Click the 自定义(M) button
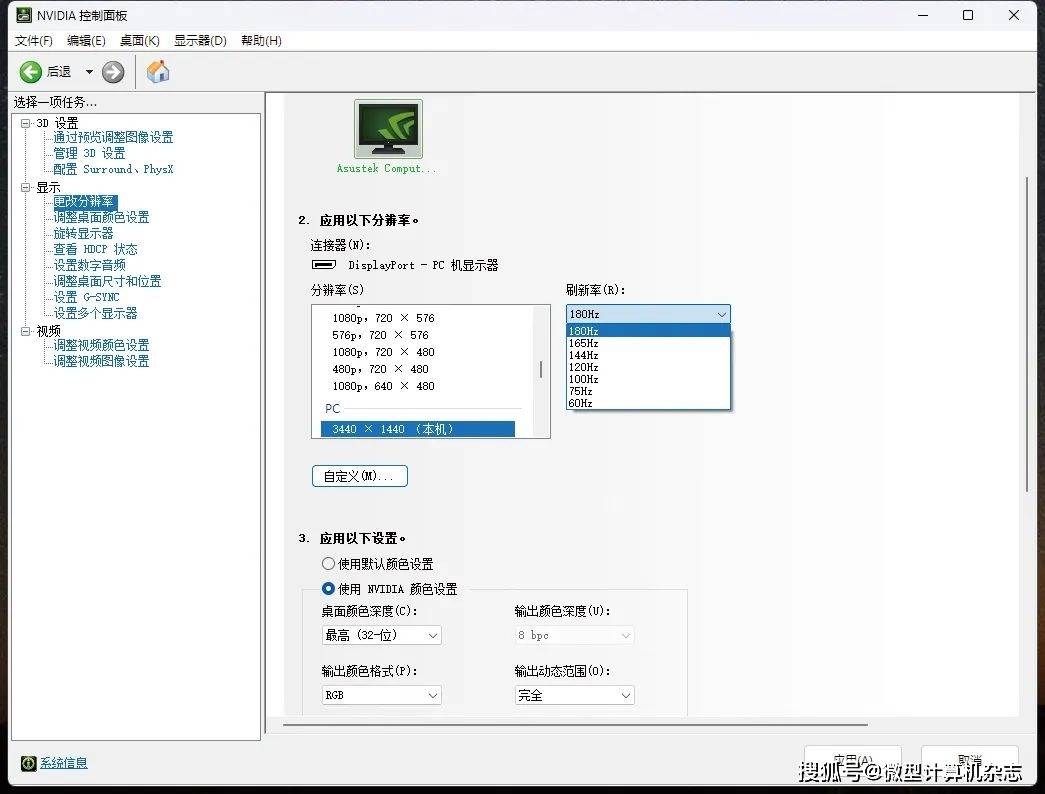Screen dimensions: 1045x794 tap(359, 476)
